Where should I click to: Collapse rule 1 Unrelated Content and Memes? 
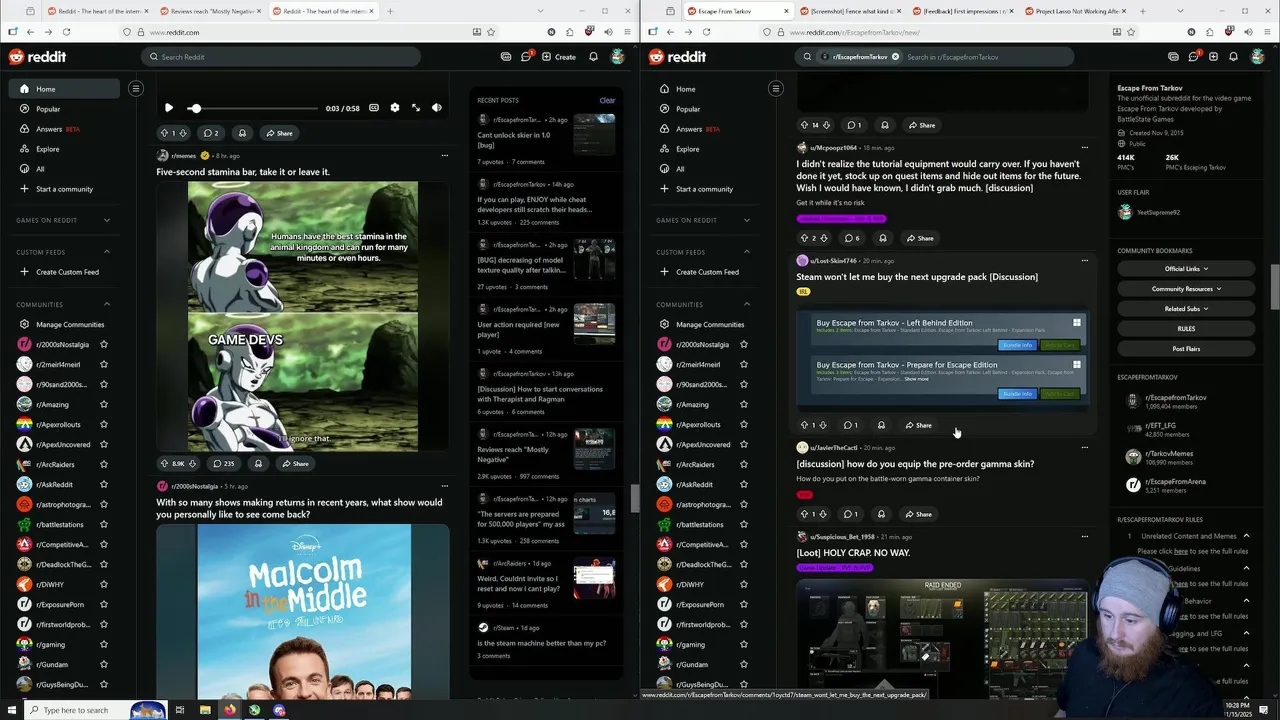[1246, 536]
